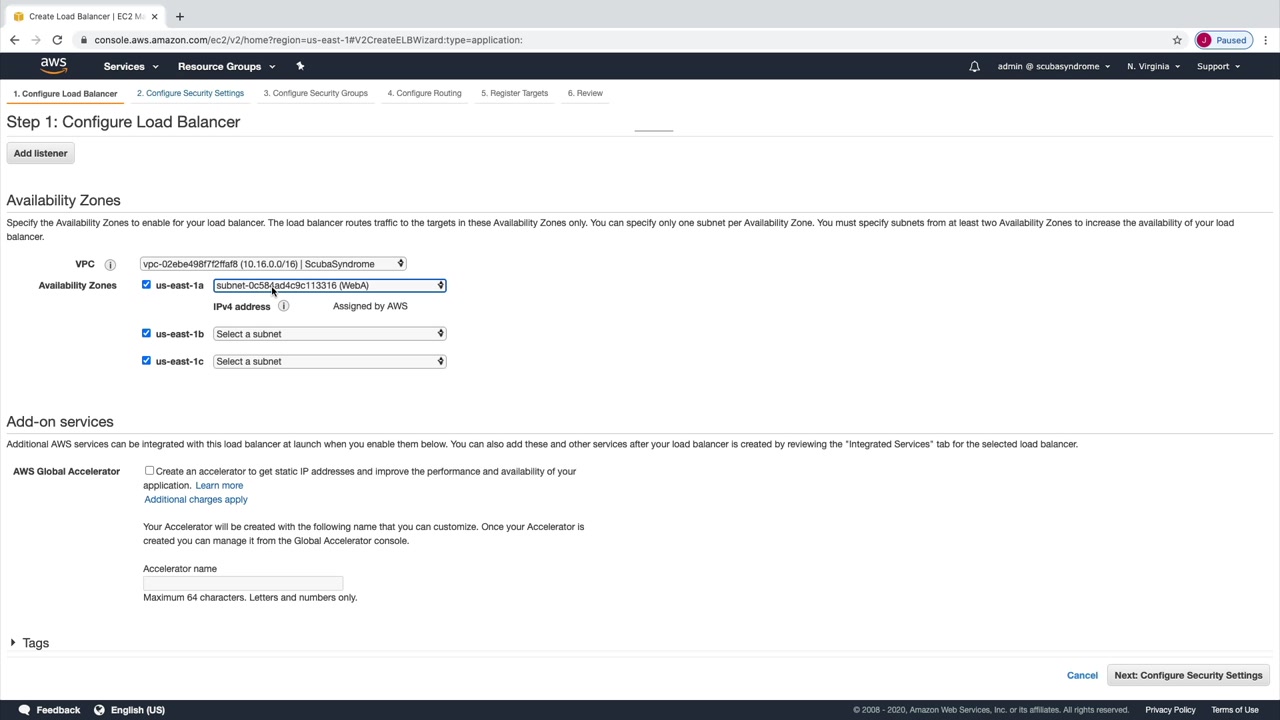Open the Learn more link
The width and height of the screenshot is (1280, 720).
click(x=219, y=485)
